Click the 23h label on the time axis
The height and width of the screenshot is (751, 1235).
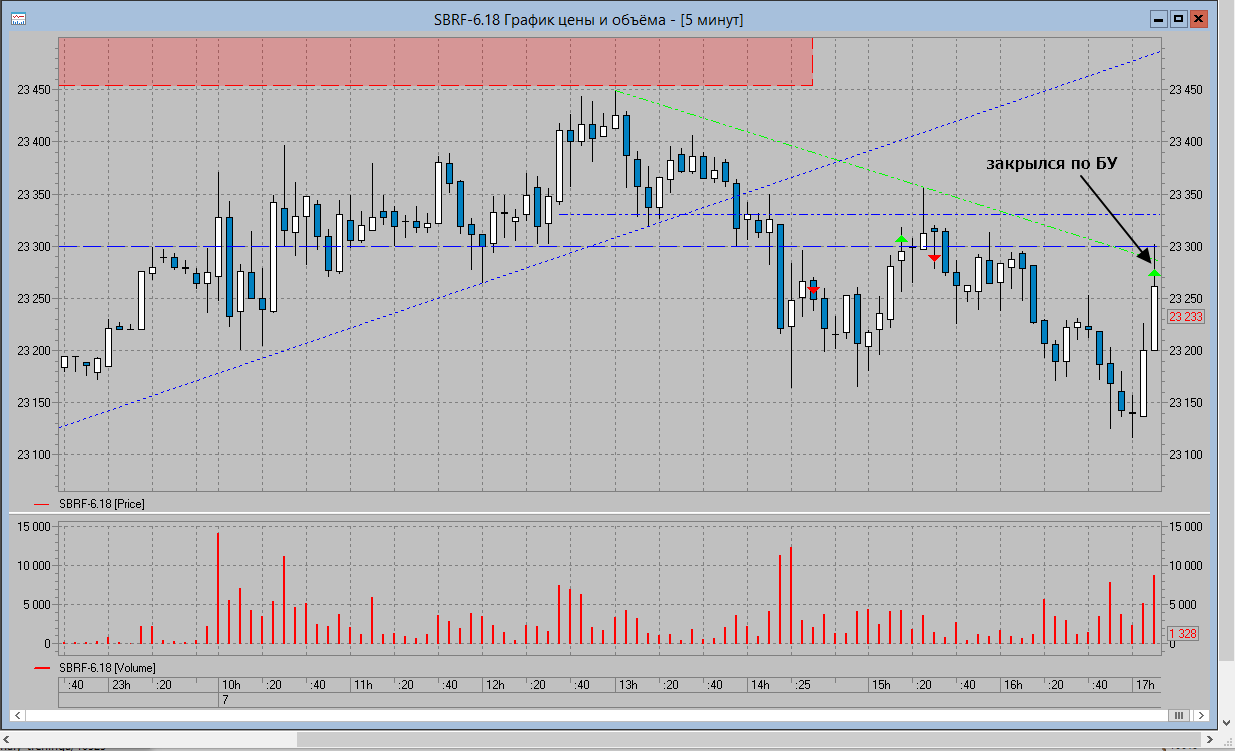click(x=120, y=685)
